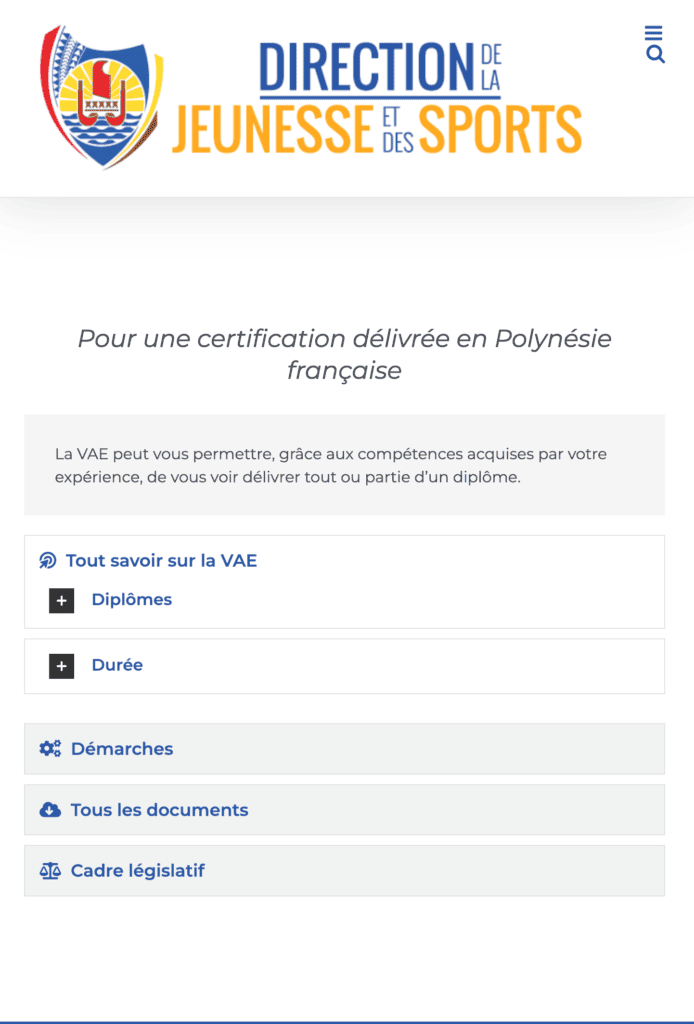Image resolution: width=694 pixels, height=1024 pixels.
Task: Click the Diplômes label
Action: [x=132, y=600]
